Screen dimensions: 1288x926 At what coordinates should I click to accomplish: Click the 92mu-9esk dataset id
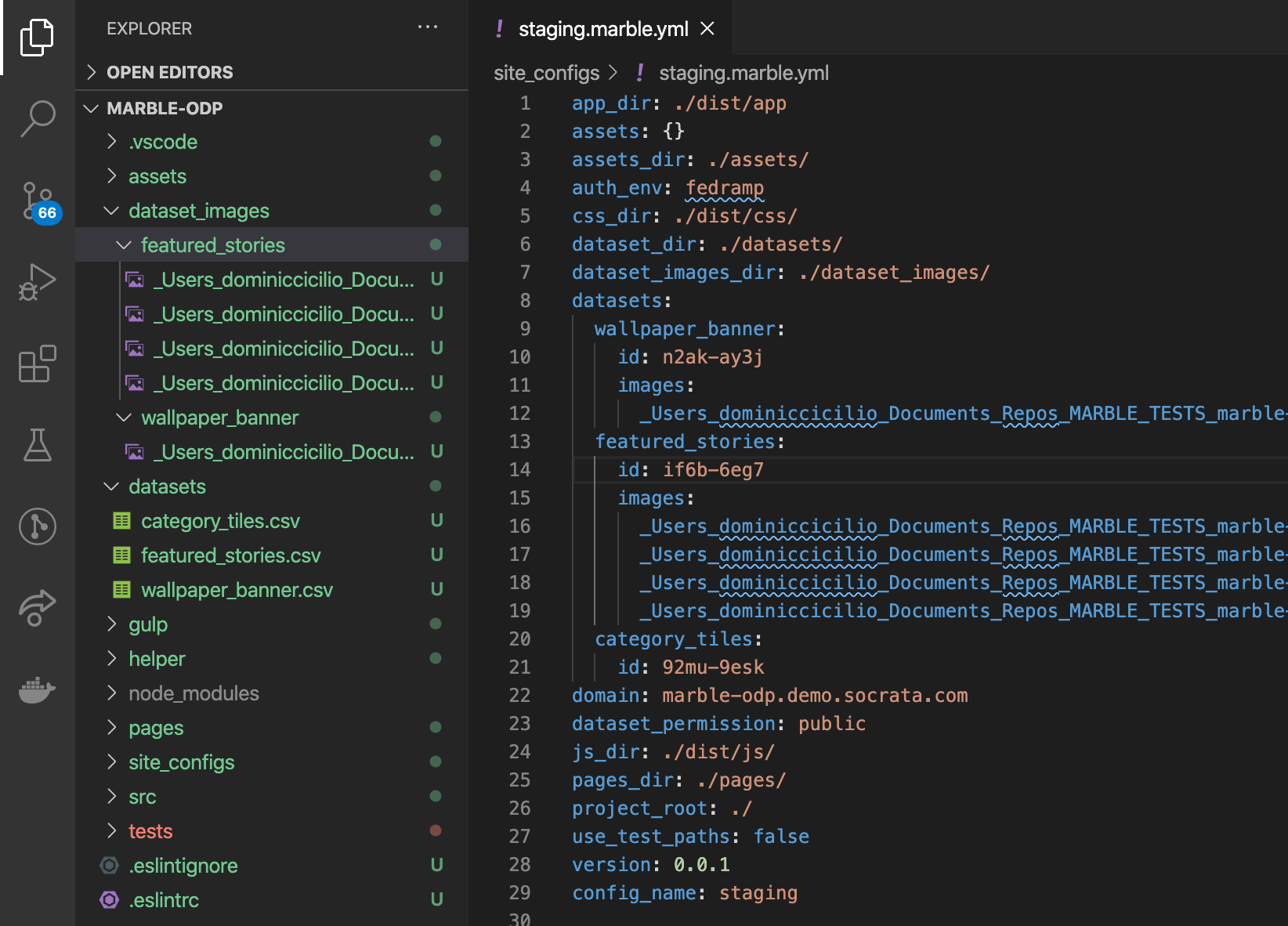tap(713, 667)
